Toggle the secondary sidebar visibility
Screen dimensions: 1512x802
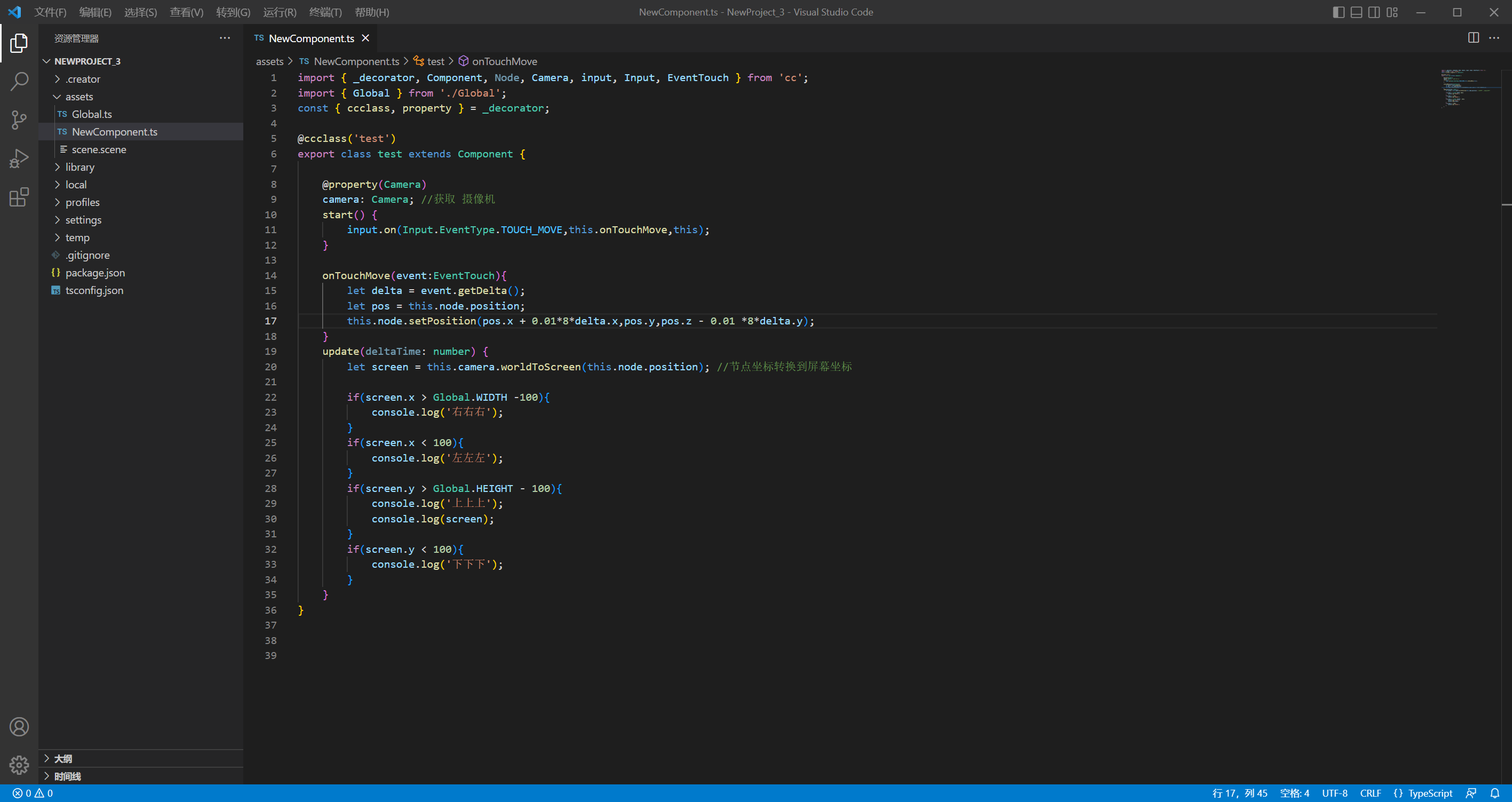(1374, 12)
